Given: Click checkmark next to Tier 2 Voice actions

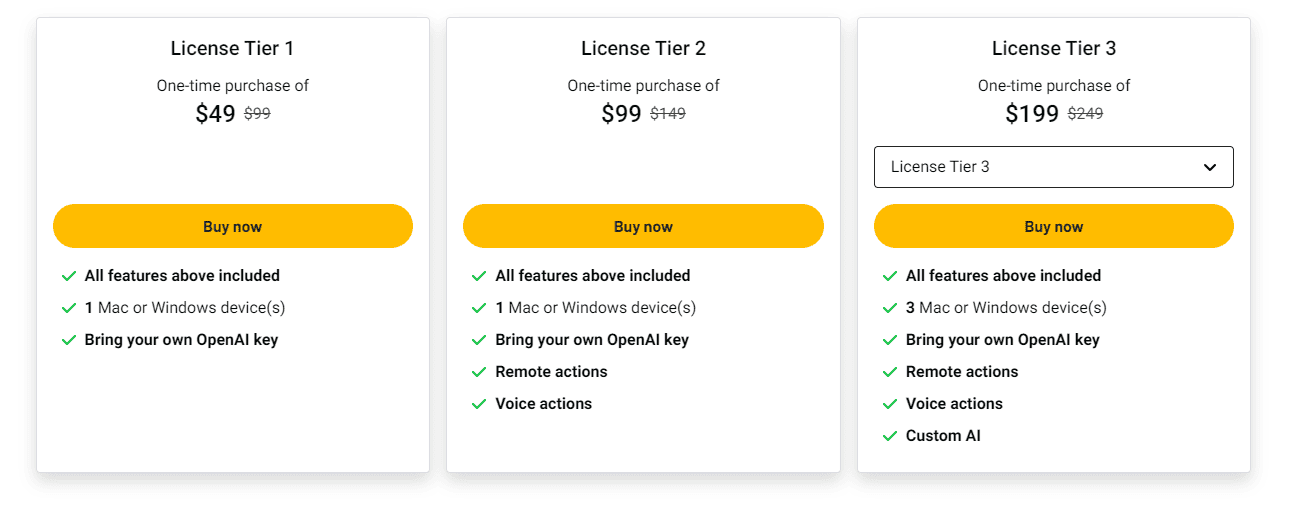Looking at the screenshot, I should pyautogui.click(x=479, y=404).
